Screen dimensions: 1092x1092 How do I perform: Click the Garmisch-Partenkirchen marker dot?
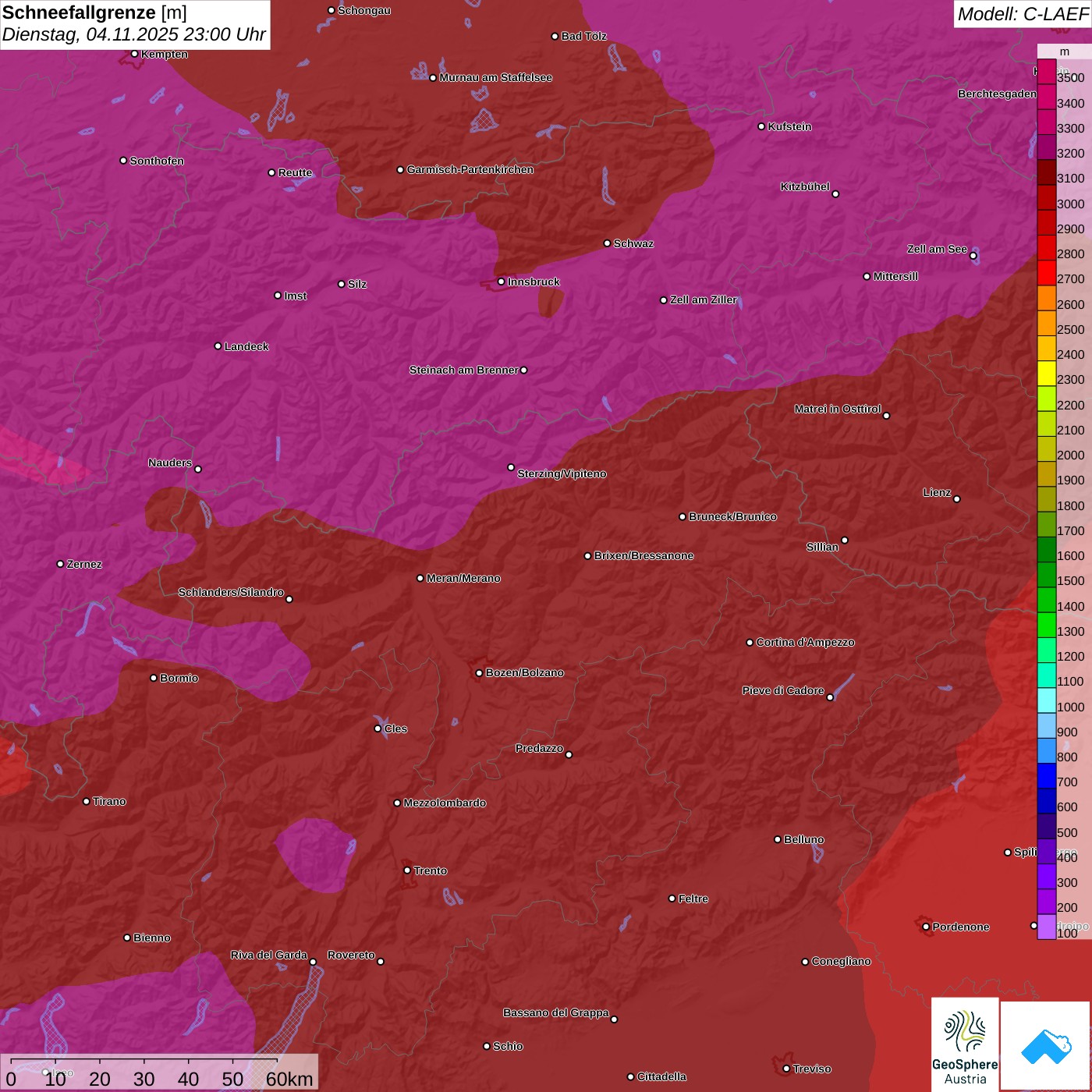tap(400, 169)
